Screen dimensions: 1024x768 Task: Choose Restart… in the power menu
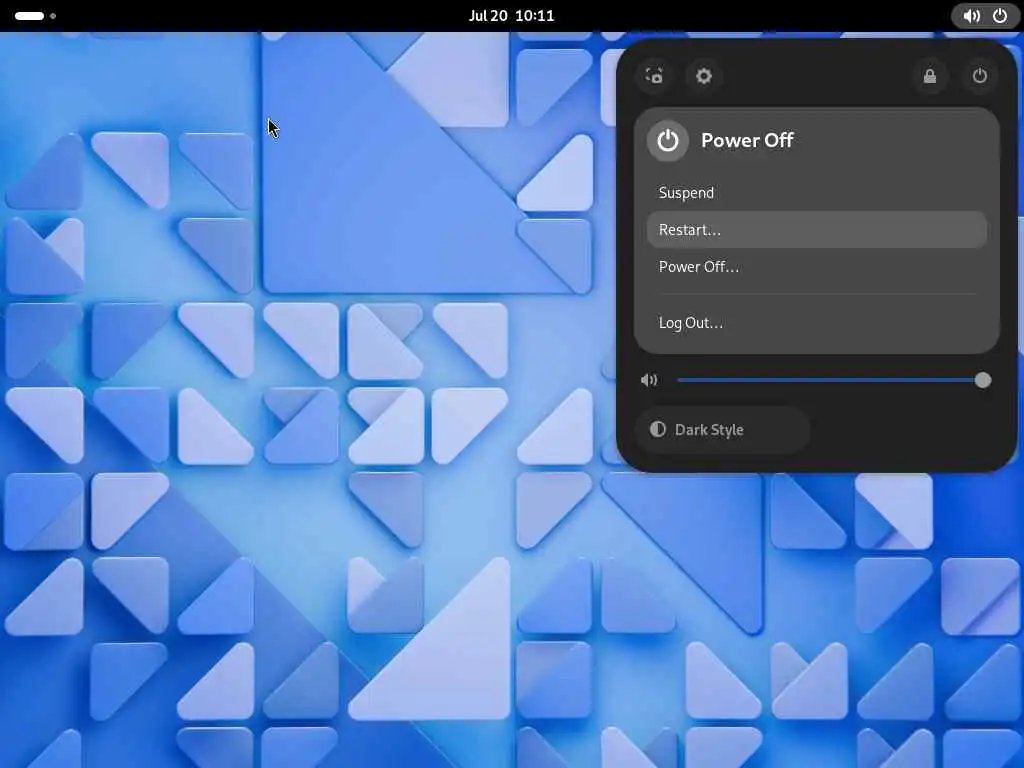[816, 230]
